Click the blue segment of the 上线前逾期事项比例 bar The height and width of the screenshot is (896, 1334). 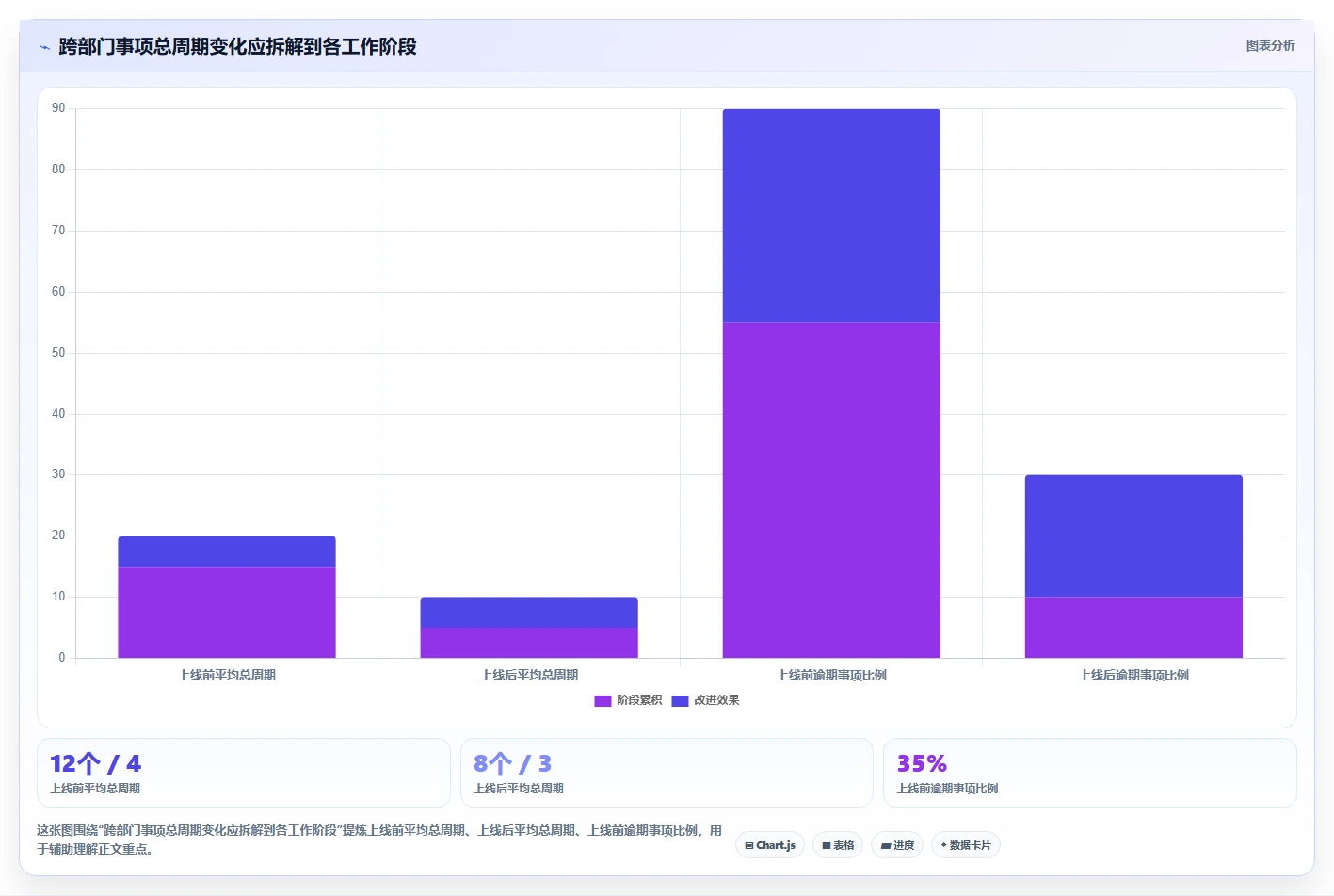[831, 216]
